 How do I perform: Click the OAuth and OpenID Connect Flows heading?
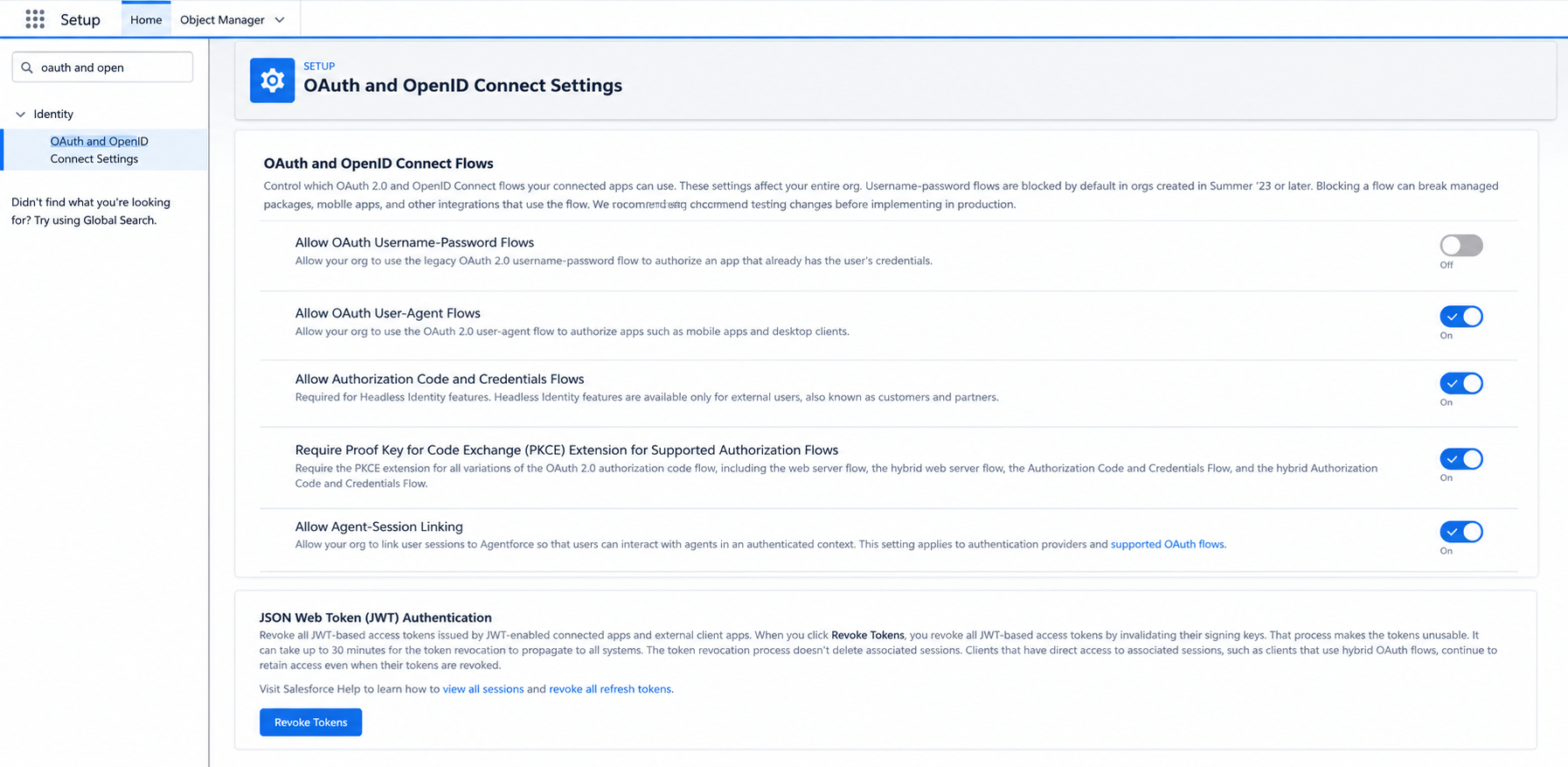378,164
